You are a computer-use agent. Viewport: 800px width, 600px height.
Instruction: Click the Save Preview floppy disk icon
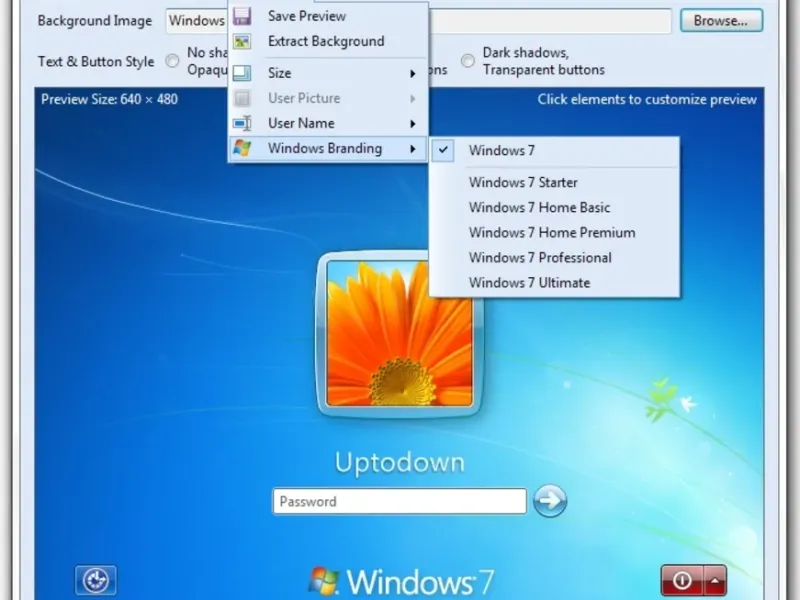[x=242, y=16]
